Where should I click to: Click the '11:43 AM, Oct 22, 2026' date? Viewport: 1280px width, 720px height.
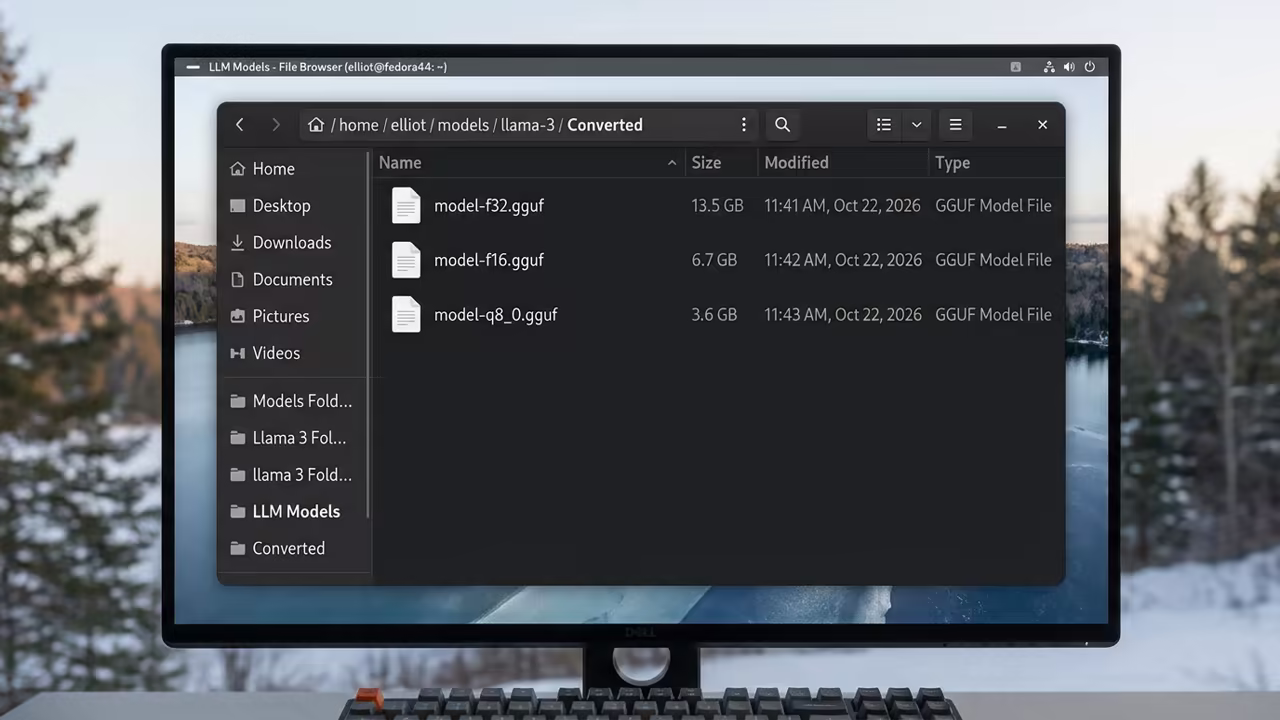pos(843,315)
